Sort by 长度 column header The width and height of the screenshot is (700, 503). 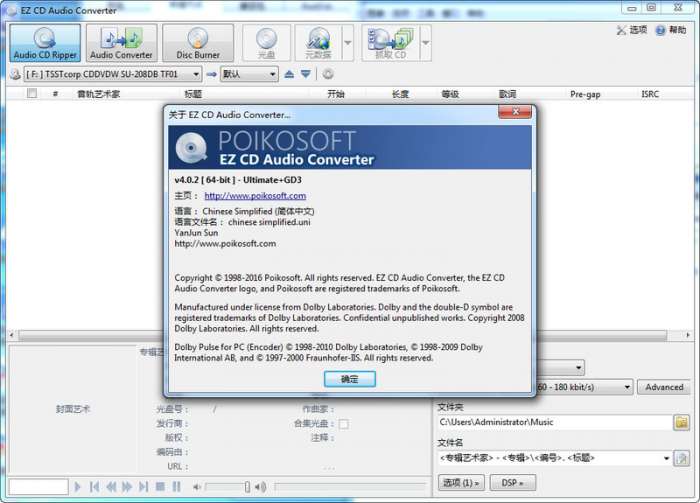click(400, 94)
